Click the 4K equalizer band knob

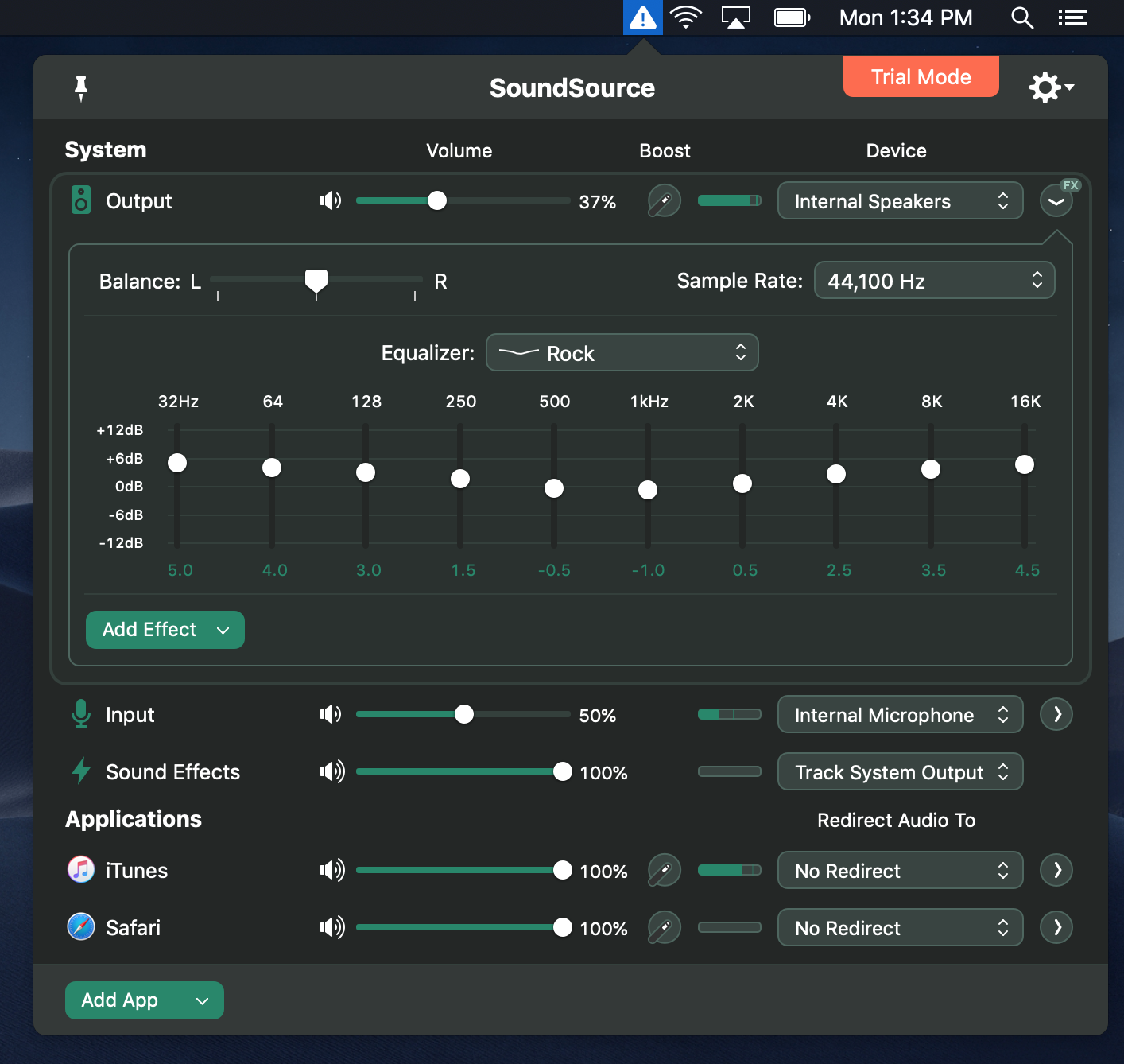[836, 474]
